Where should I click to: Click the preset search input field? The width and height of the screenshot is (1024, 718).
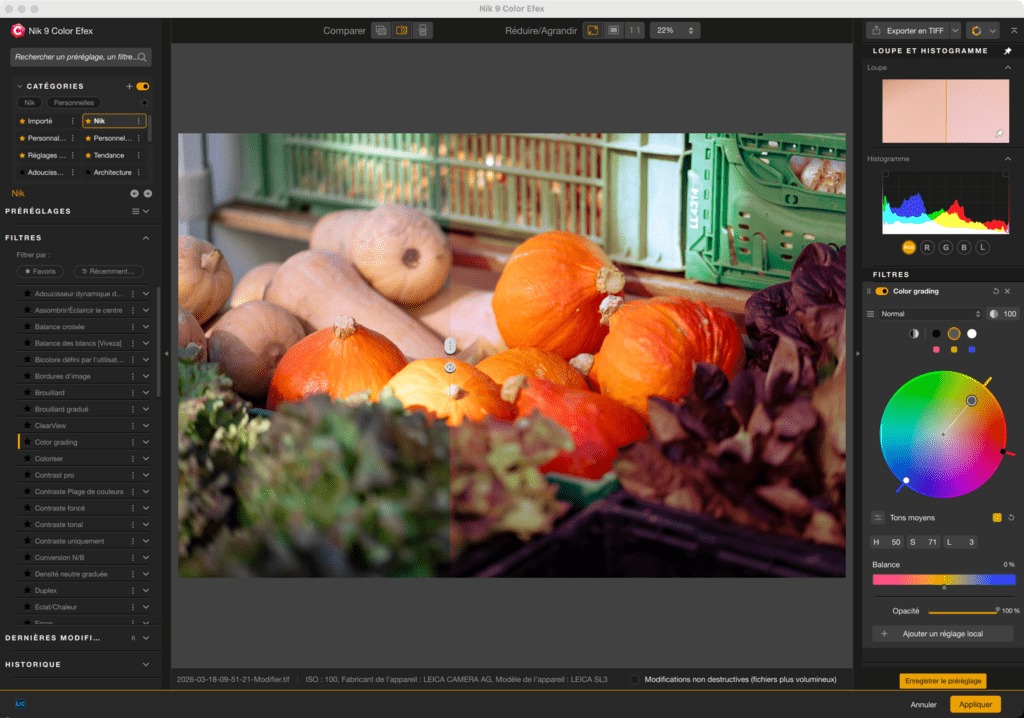point(79,57)
